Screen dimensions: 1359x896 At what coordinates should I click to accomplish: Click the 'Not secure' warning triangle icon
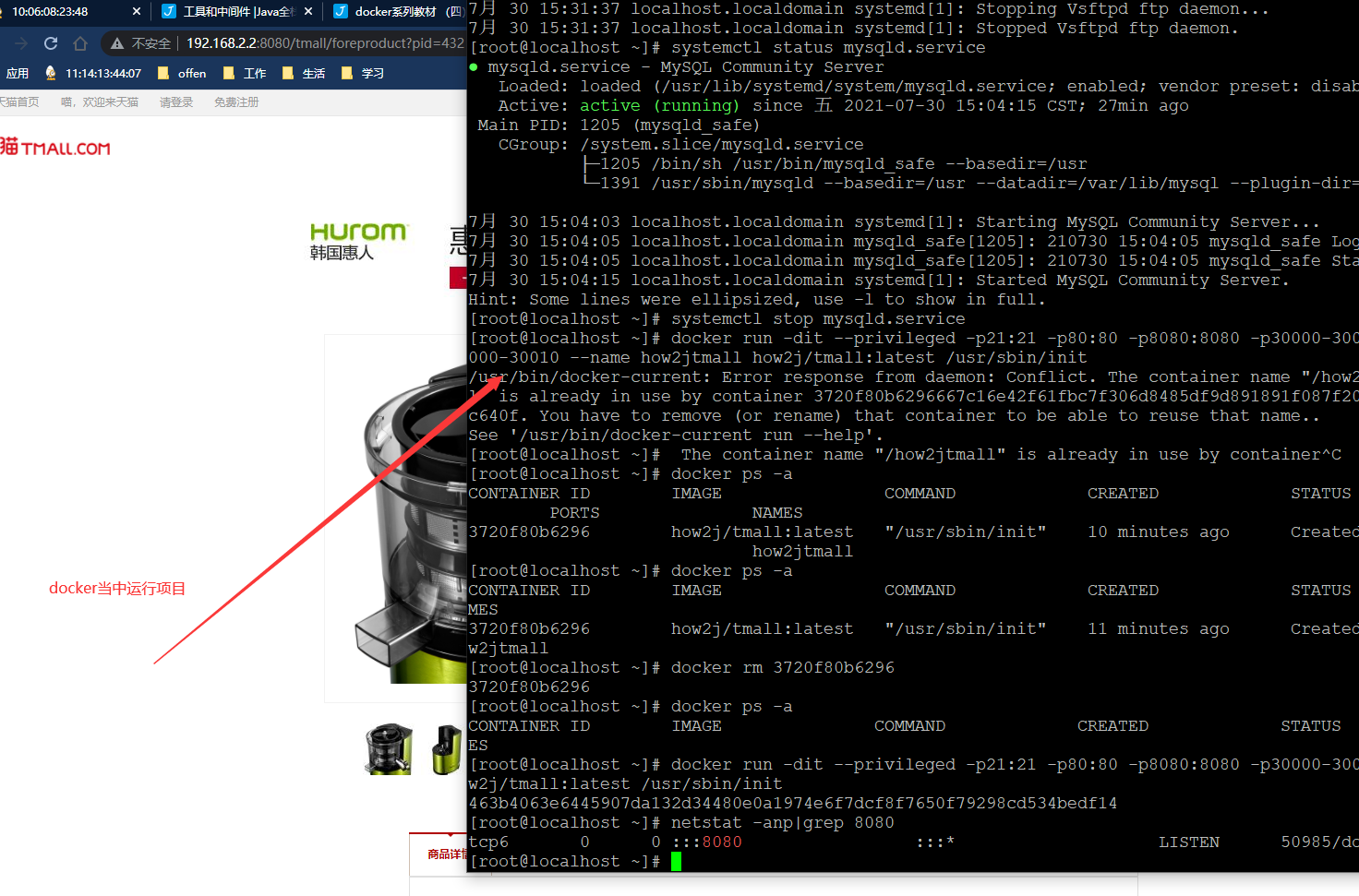click(117, 43)
